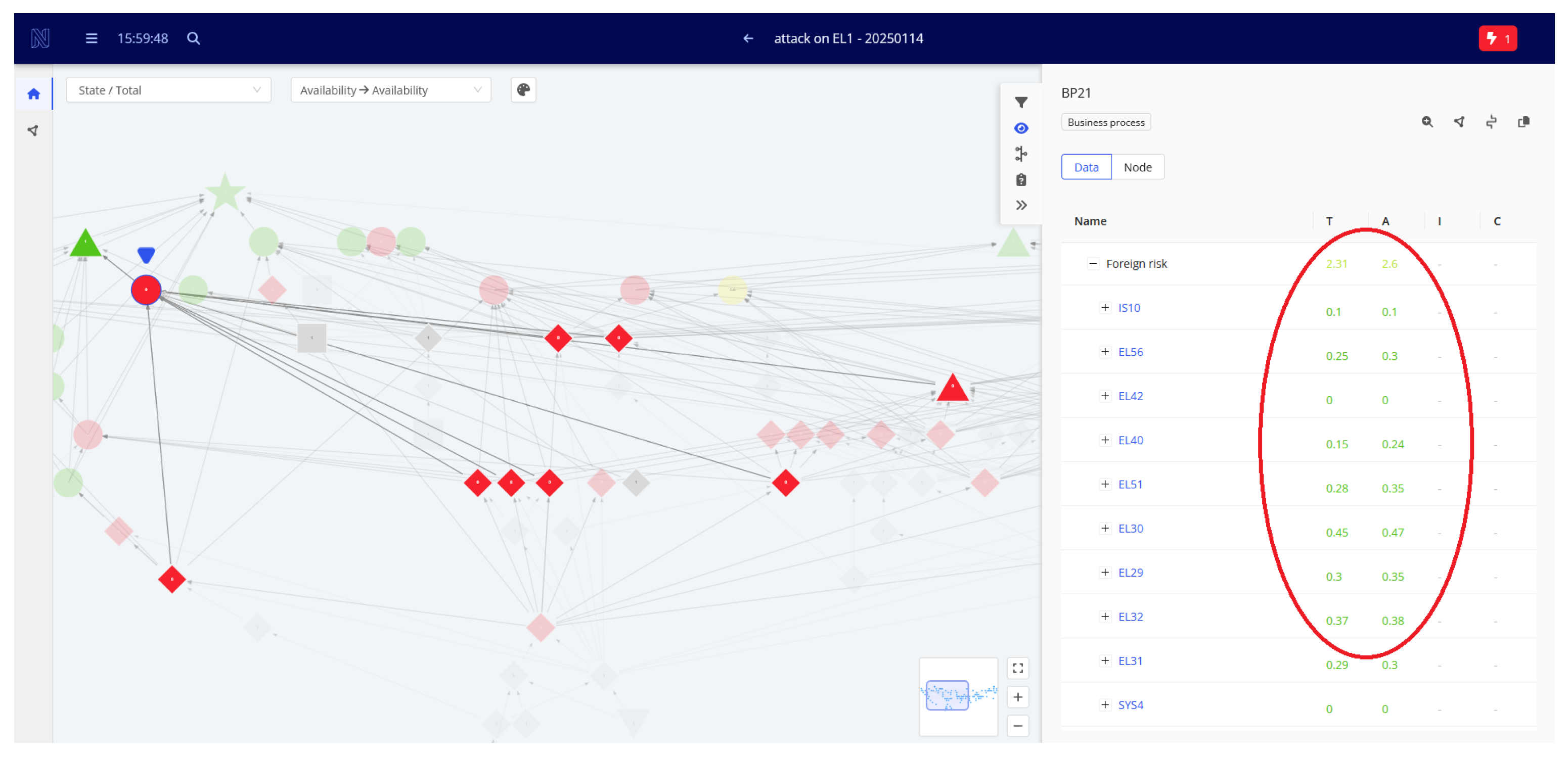This screenshot has height=757, width=1568.
Task: Click the search magnifier icon in header
Action: pyautogui.click(x=194, y=38)
